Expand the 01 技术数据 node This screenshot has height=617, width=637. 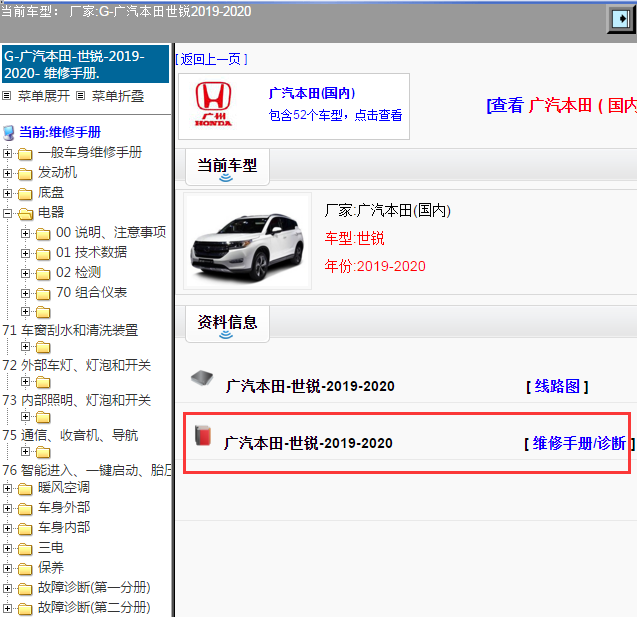pos(25,253)
